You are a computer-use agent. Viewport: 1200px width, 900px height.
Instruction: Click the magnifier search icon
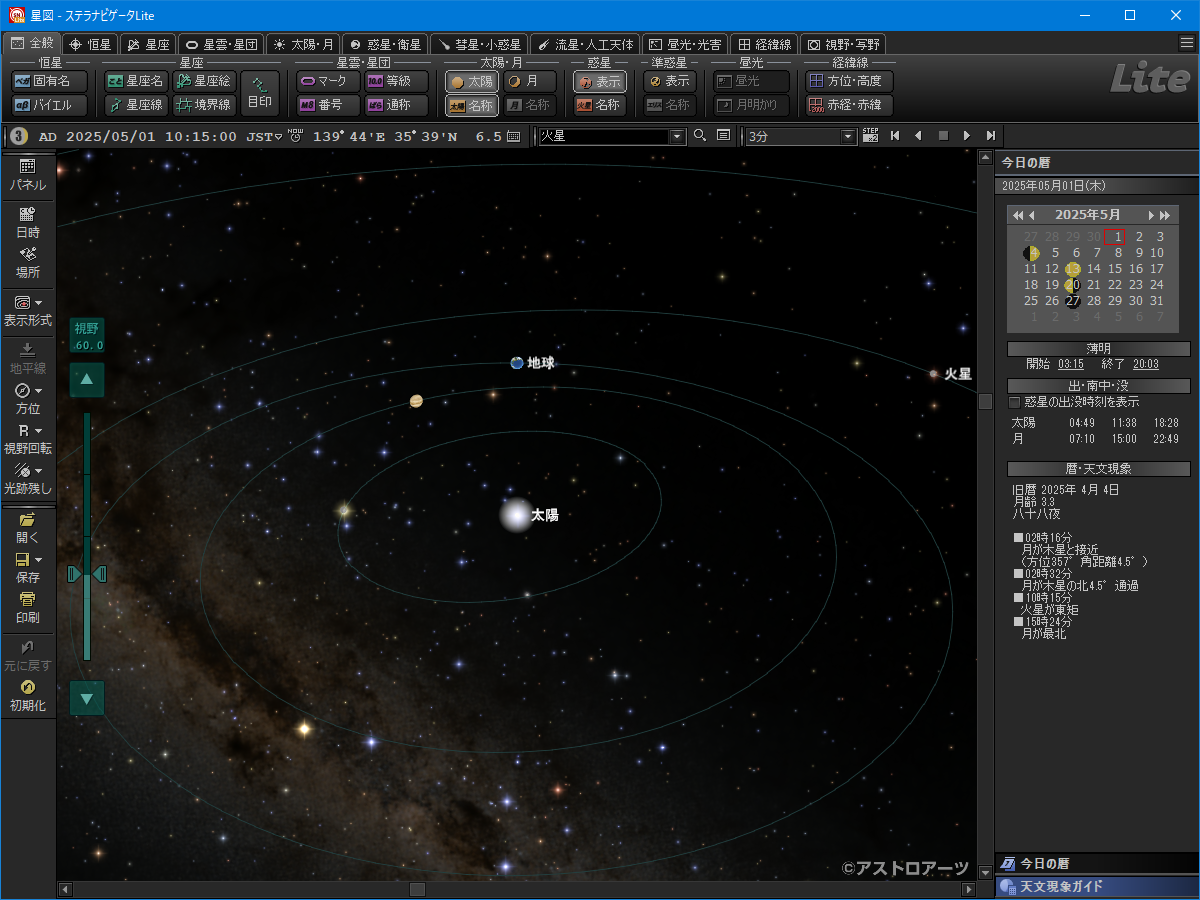point(700,136)
